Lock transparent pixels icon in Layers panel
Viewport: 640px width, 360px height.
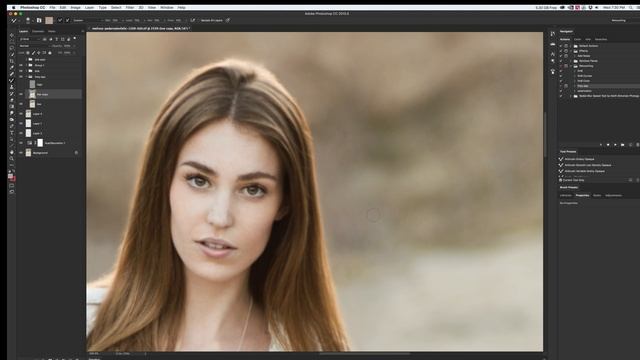tap(28, 53)
